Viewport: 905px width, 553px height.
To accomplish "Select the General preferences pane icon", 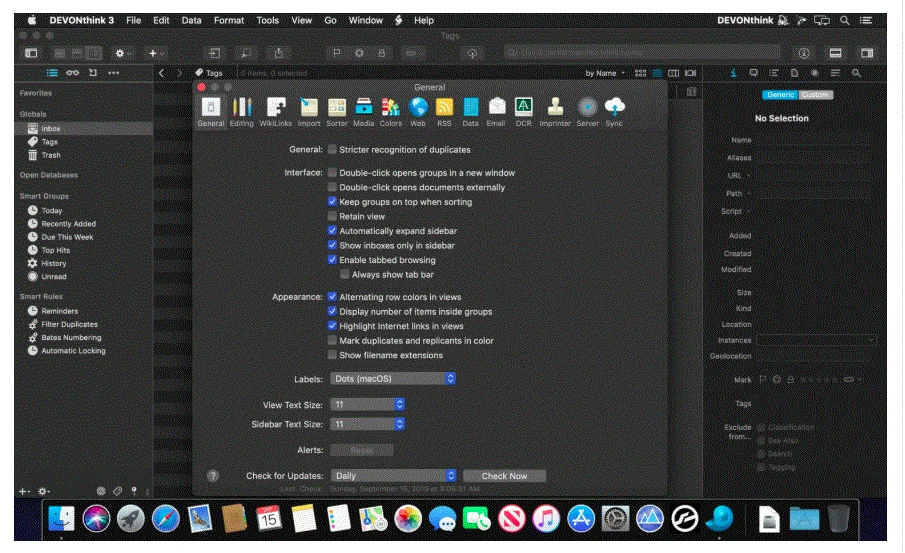I will coord(211,111).
